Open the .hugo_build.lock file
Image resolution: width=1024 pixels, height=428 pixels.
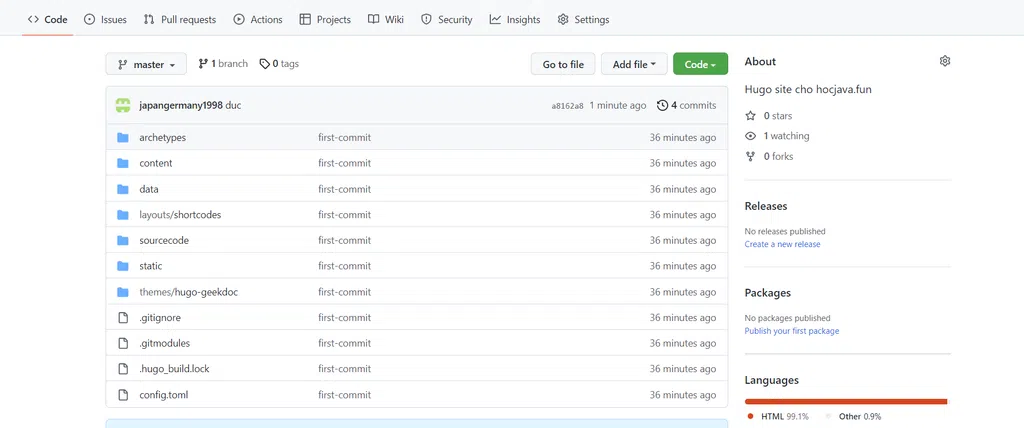pos(174,369)
